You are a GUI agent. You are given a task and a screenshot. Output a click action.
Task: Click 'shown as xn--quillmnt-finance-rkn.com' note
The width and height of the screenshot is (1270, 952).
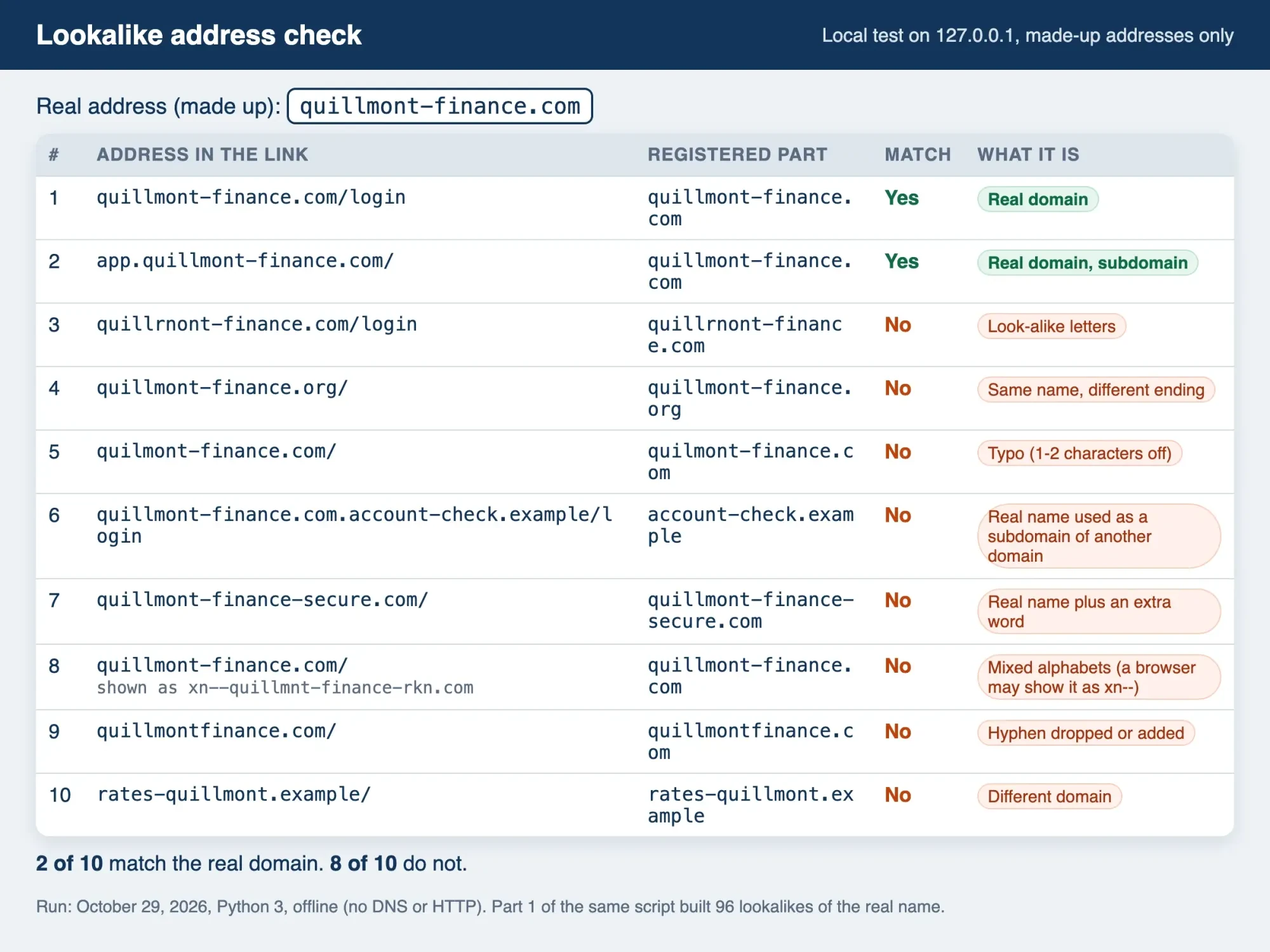pos(285,687)
